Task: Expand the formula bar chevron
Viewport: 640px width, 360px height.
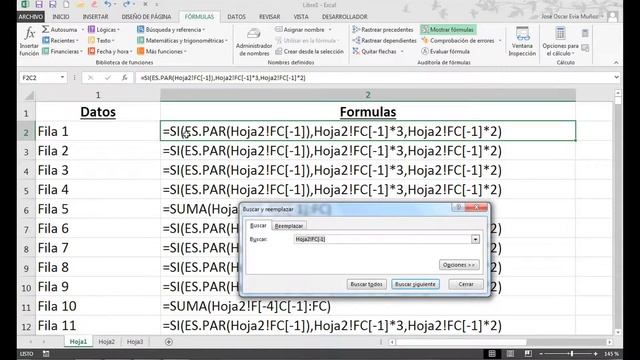Action: coord(616,77)
